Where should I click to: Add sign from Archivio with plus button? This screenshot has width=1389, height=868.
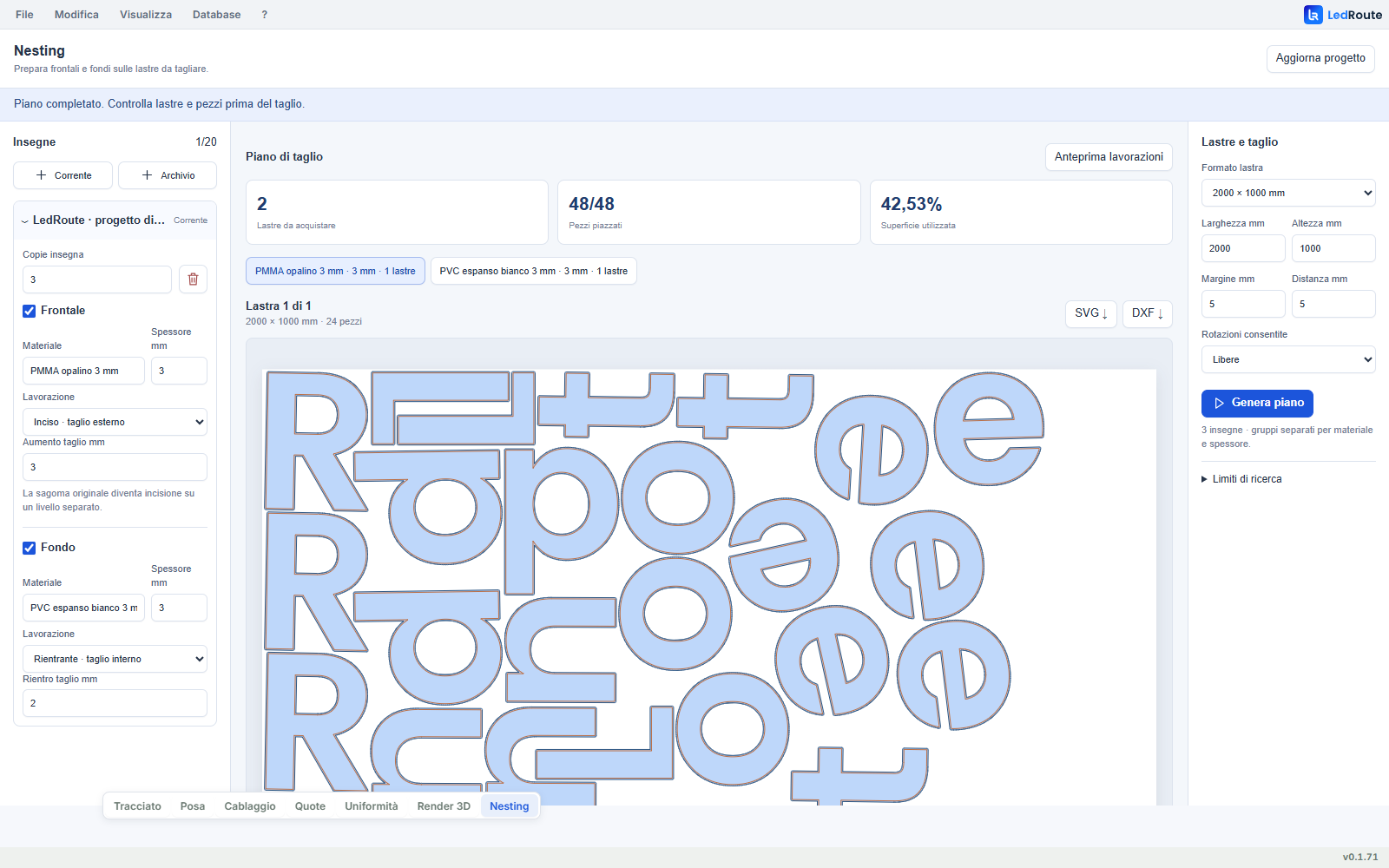(168, 175)
